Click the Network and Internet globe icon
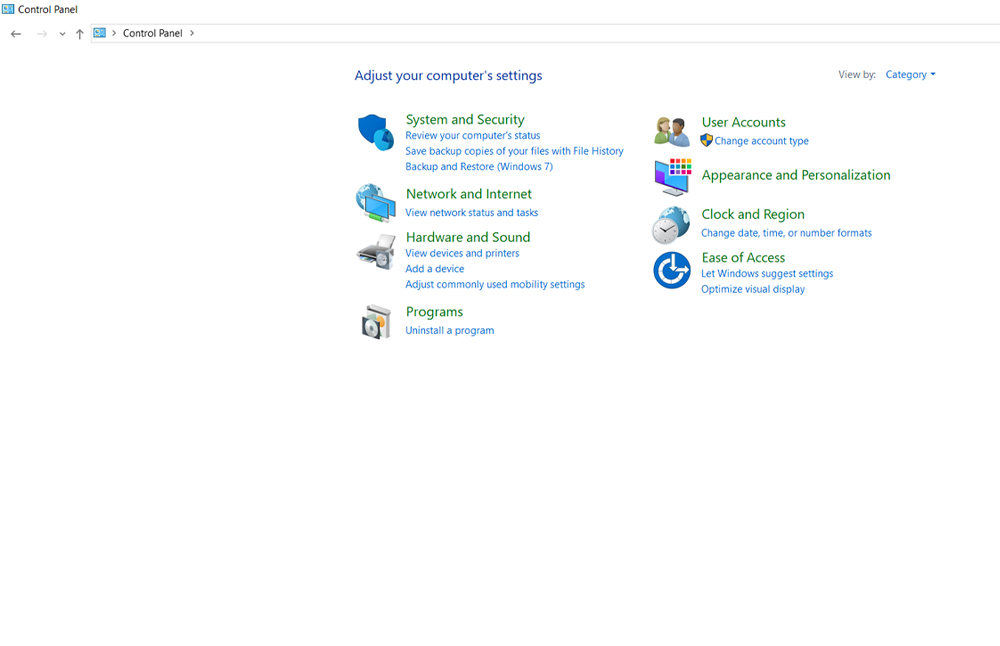The height and width of the screenshot is (646, 1000). coord(375,202)
